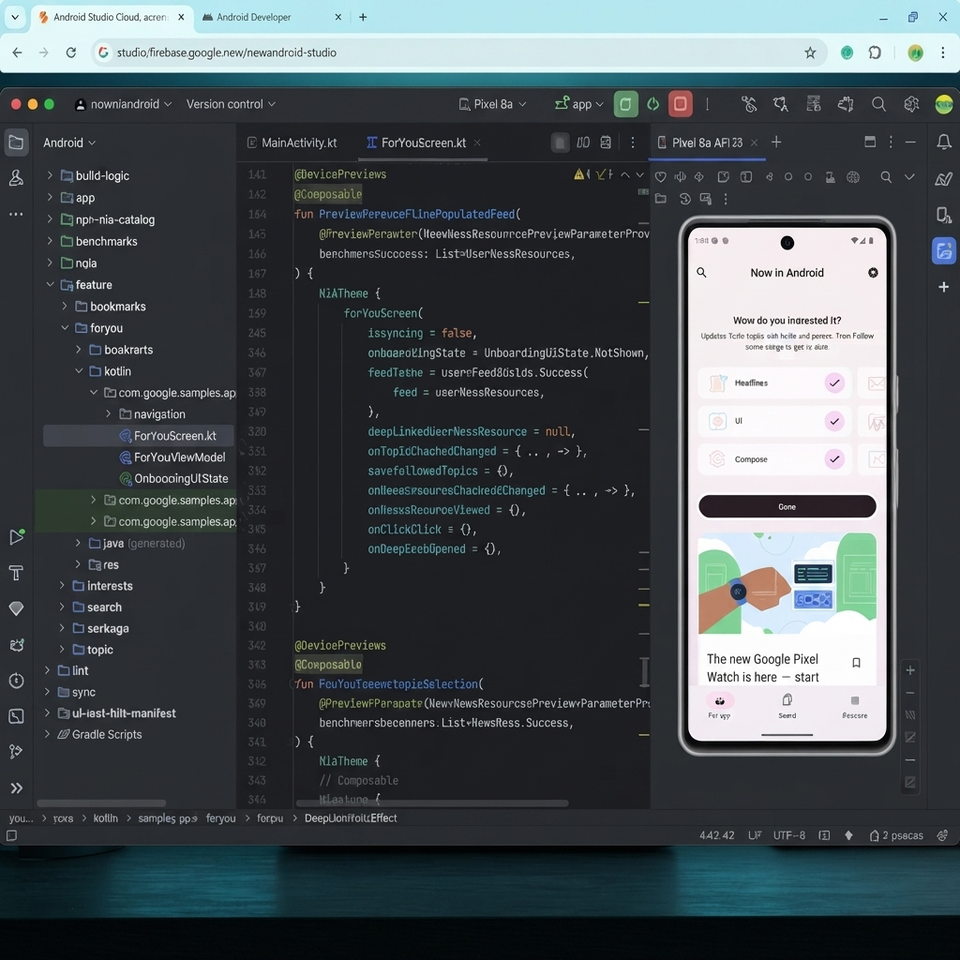Viewport: 960px width, 960px height.
Task: Open the Resource Manager sidebar icon
Action: coord(17,178)
